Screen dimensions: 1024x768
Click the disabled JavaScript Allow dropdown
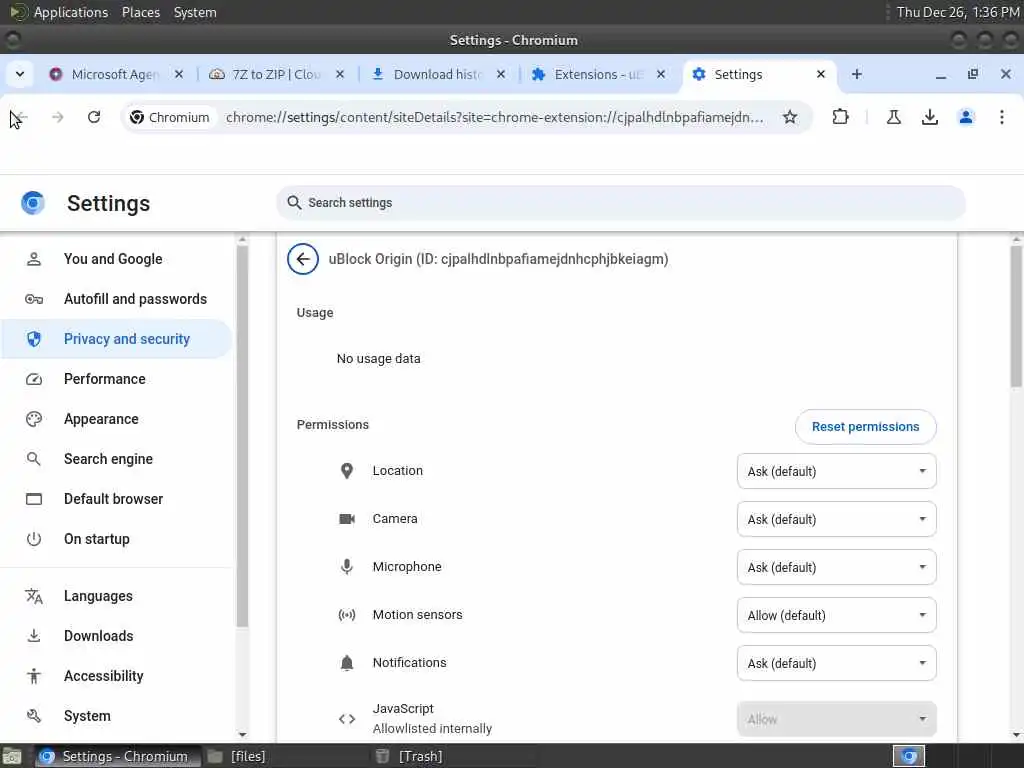coord(837,719)
